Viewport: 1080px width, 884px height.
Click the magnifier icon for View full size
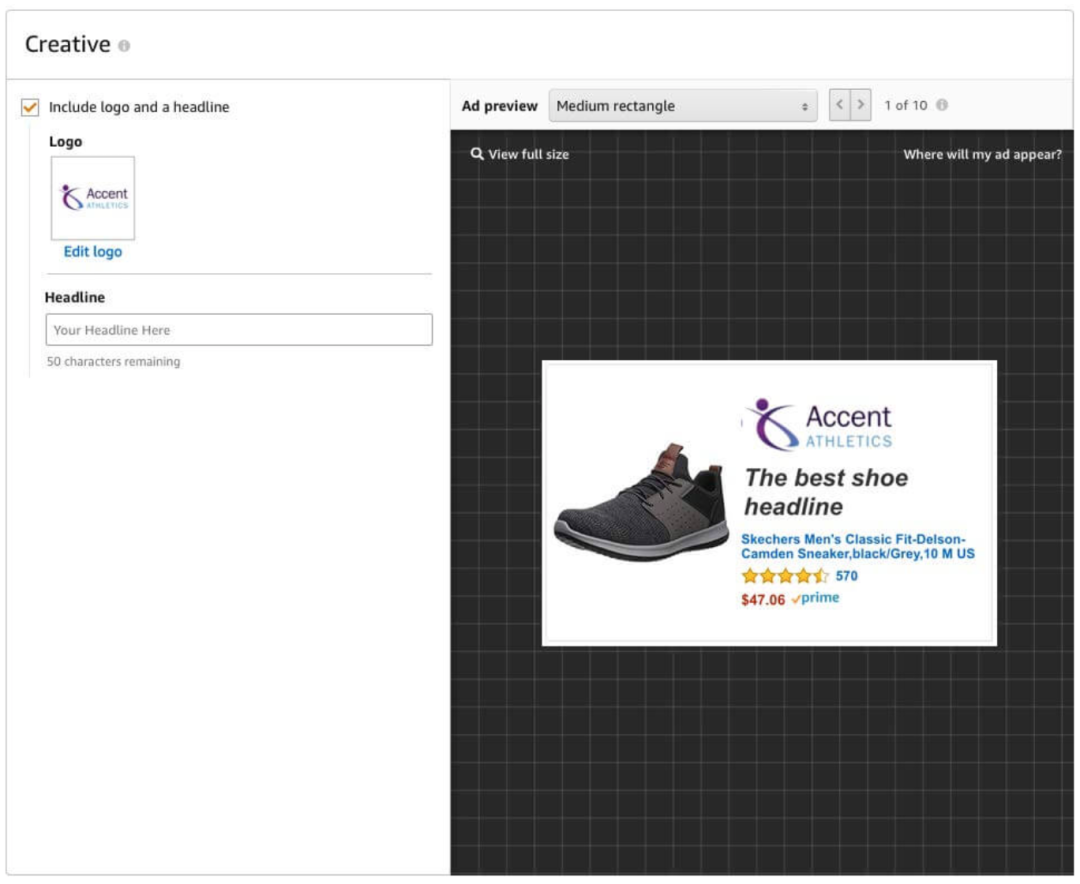click(477, 154)
